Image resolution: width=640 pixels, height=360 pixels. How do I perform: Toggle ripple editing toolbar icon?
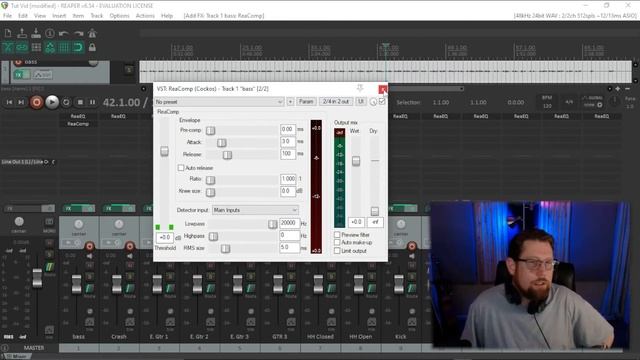click(x=36, y=47)
